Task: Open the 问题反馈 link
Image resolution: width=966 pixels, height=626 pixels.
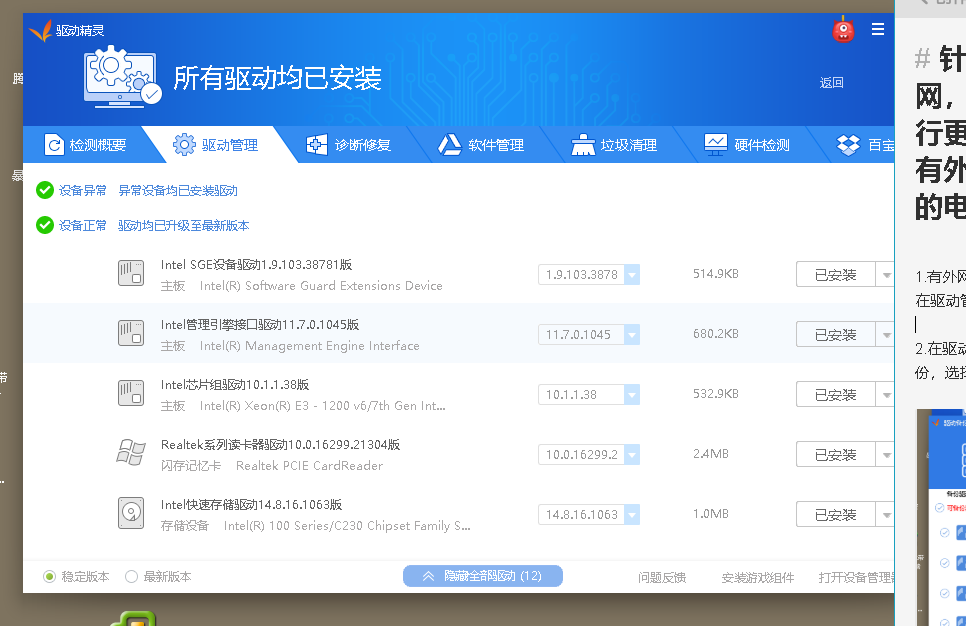Action: tap(662, 577)
